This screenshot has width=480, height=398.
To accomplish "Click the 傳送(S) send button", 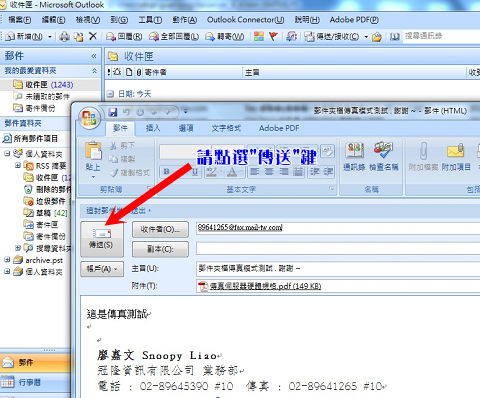I will tap(102, 239).
